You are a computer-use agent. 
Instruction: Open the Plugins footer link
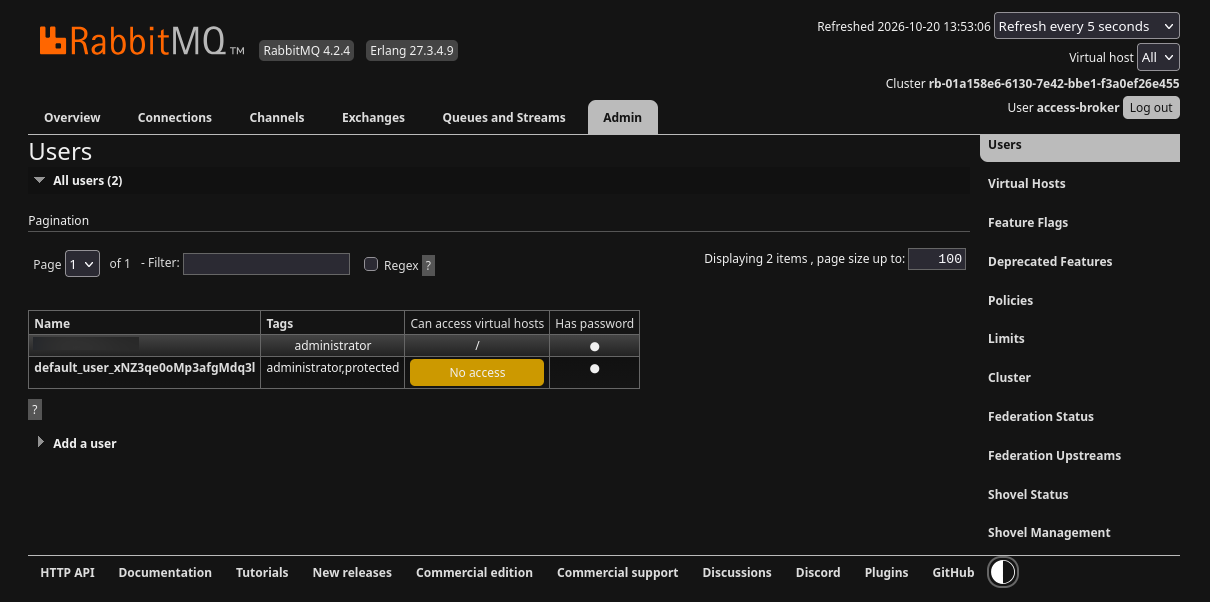click(886, 572)
